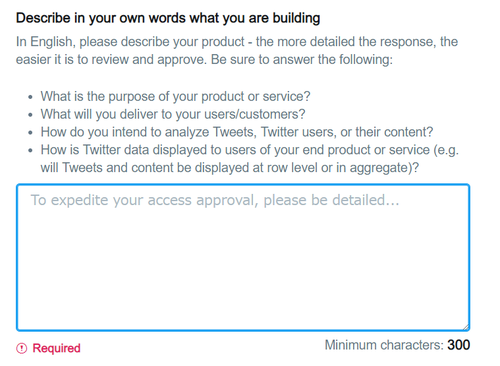500x366 pixels.
Task: Focus the product description text area
Action: tap(243, 257)
